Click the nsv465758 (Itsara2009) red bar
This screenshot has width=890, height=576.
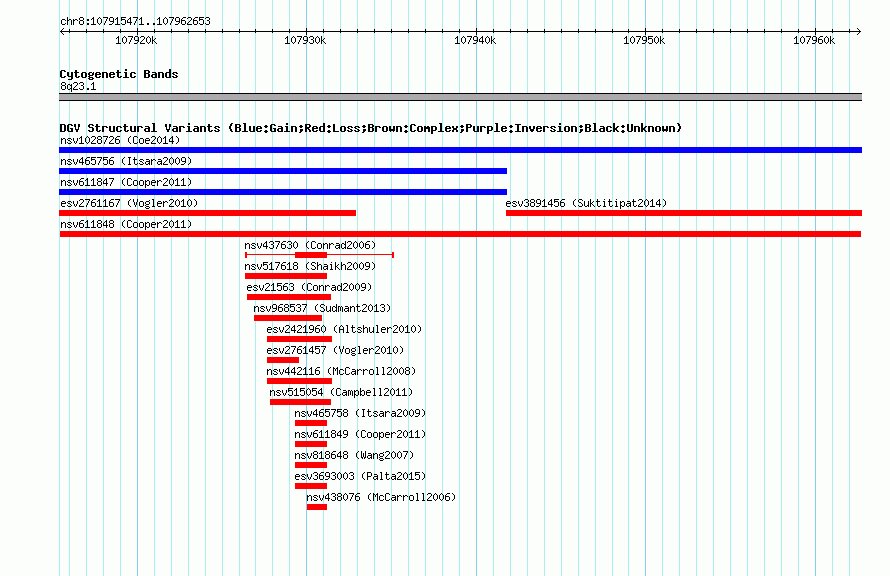[x=310, y=423]
